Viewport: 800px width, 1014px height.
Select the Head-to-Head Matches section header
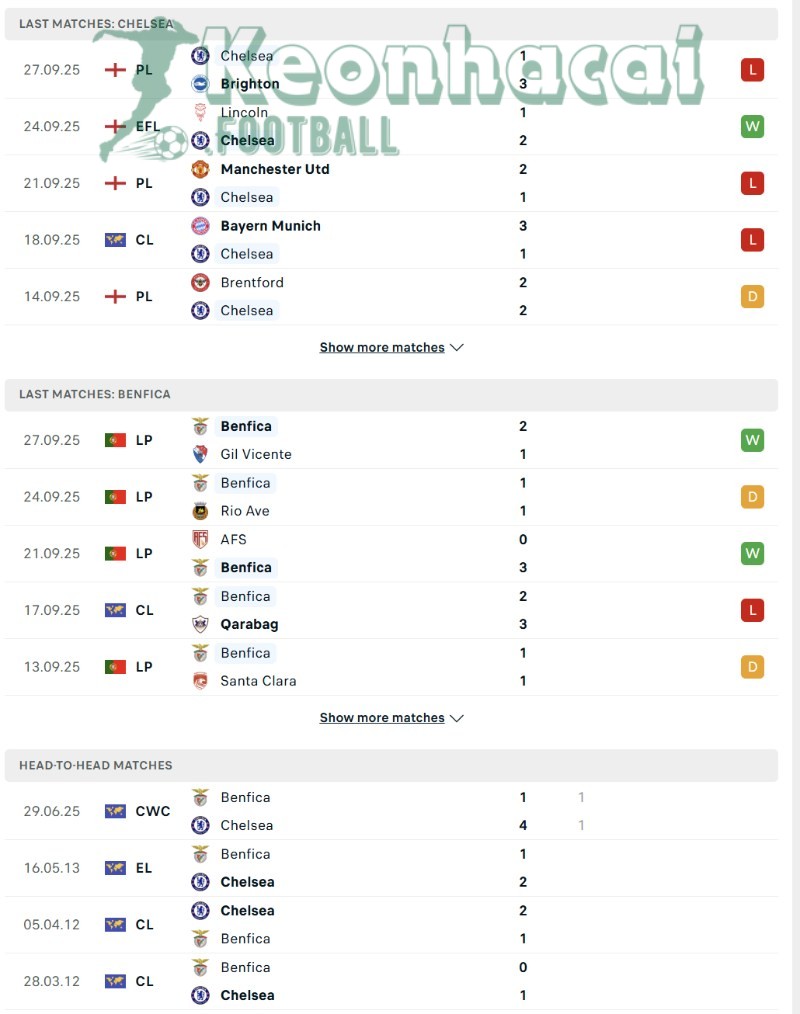pos(96,765)
